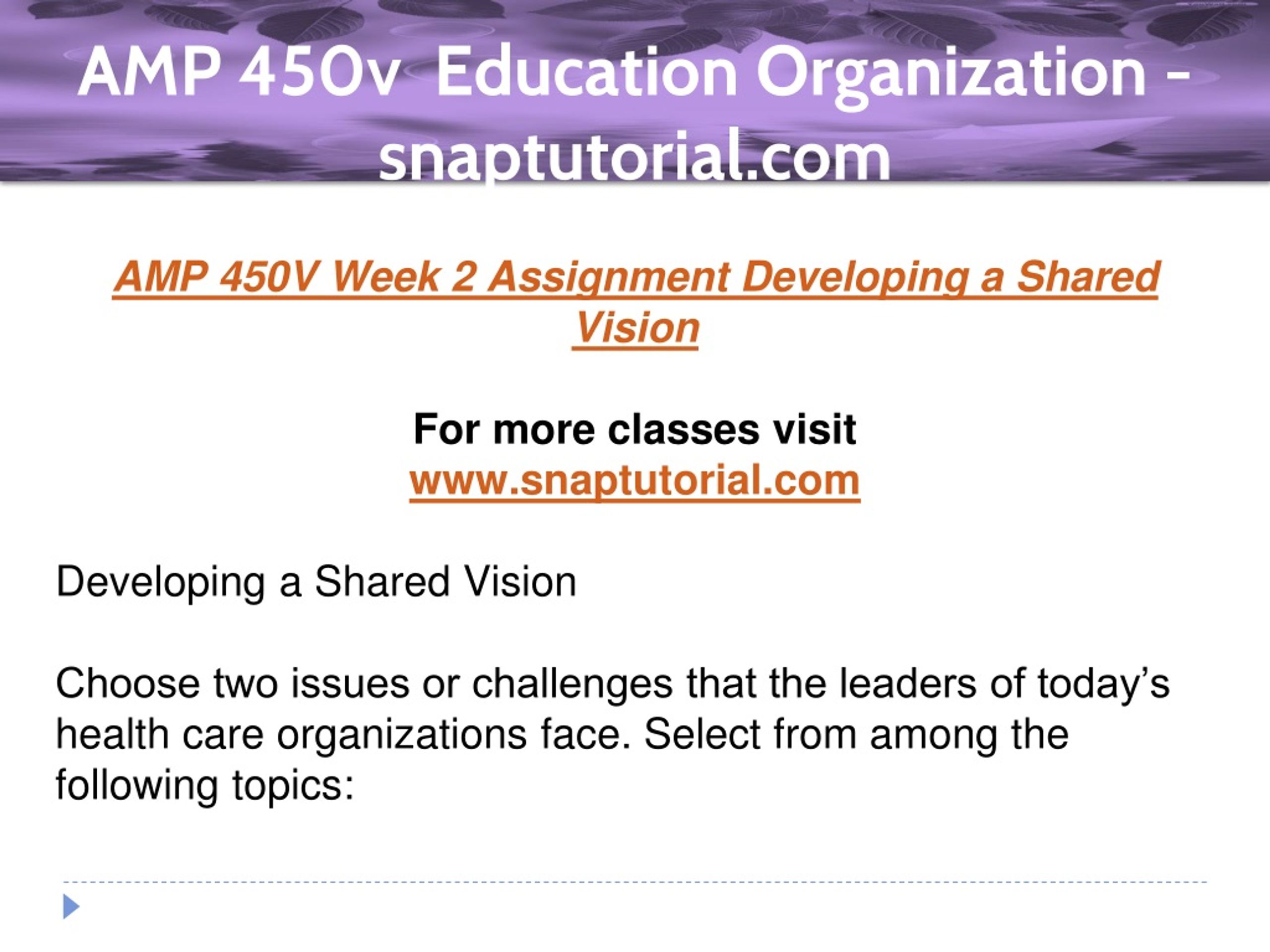Click snaptutorial.com in the purple header
This screenshot has width=1270, height=952.
click(635, 157)
